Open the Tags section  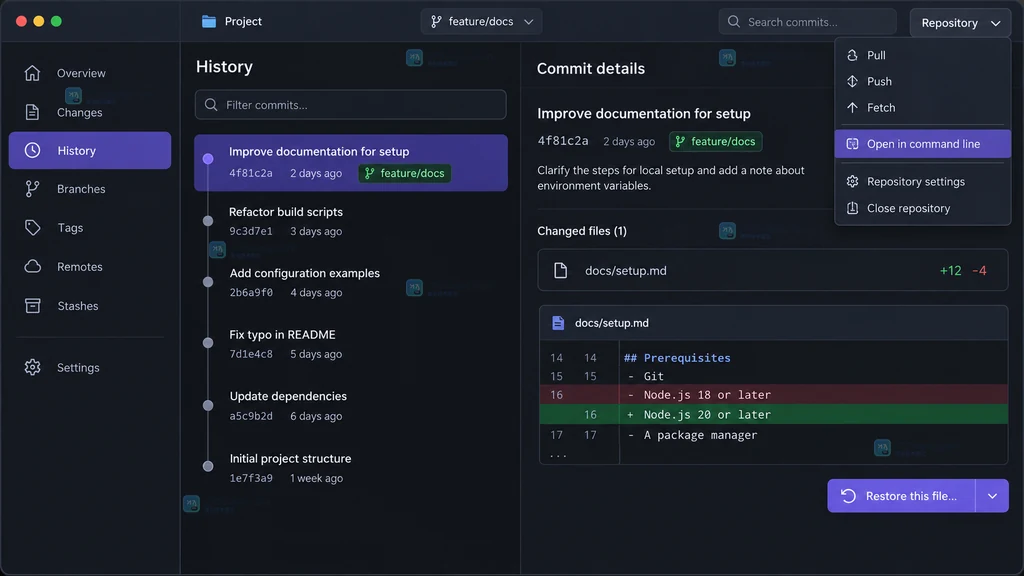click(x=89, y=227)
